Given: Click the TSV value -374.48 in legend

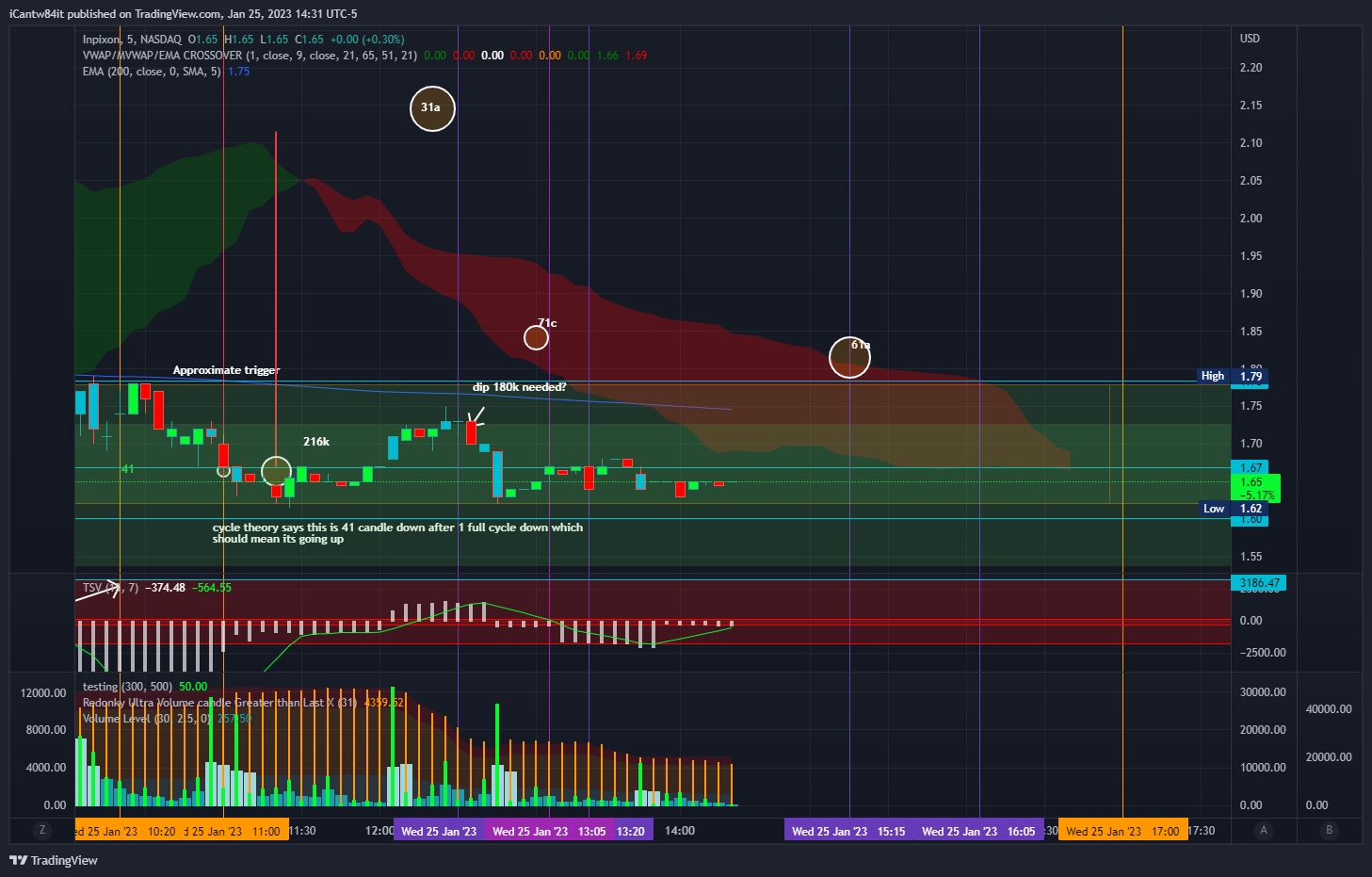Looking at the screenshot, I should pos(166,588).
